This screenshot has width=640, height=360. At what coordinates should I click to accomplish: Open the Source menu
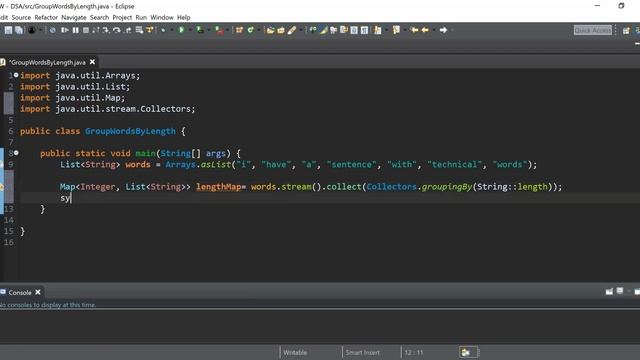(x=21, y=18)
